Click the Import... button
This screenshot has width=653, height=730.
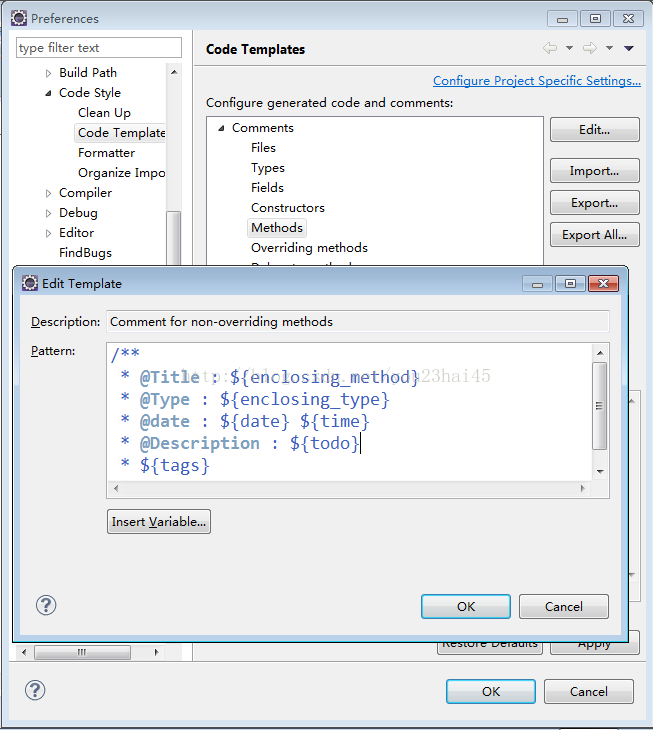tap(594, 171)
